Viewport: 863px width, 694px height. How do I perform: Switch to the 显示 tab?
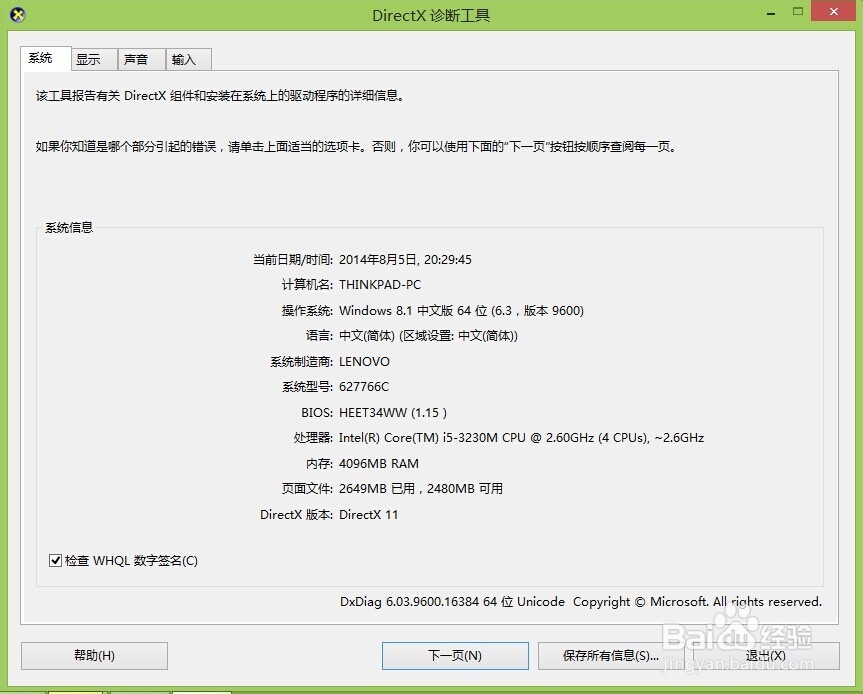click(94, 59)
